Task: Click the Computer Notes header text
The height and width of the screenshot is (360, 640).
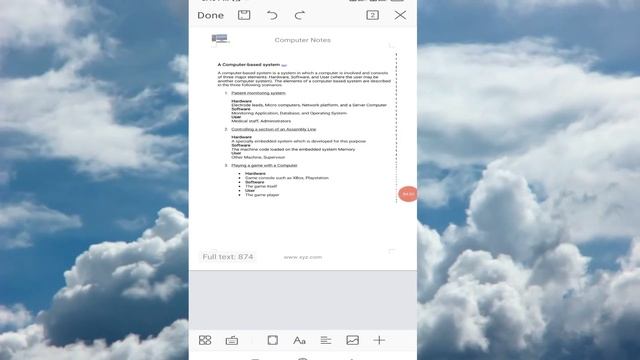Action: pos(302,40)
